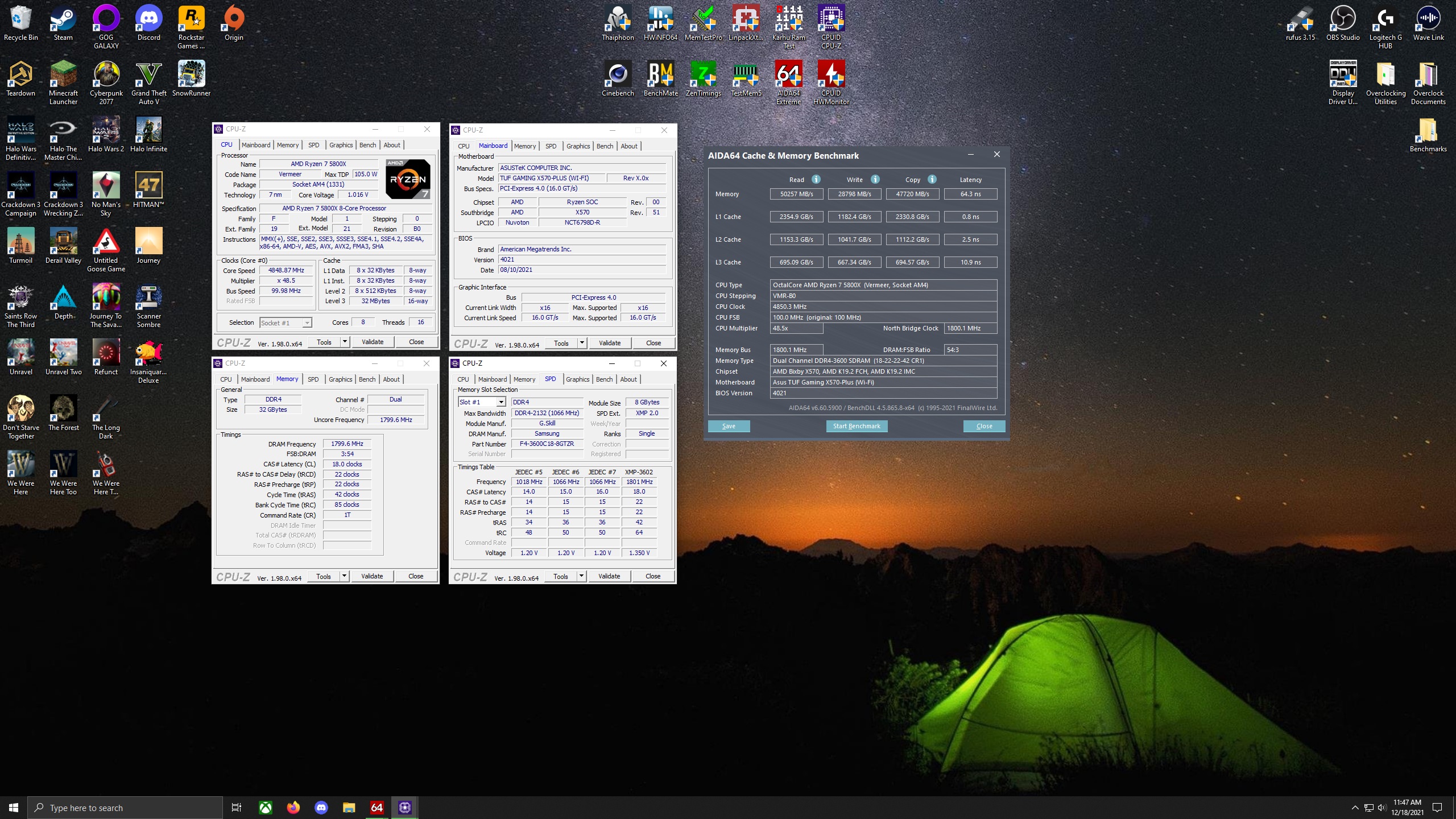Expand Slot #1 memory slot dropdown
Image resolution: width=1456 pixels, height=819 pixels.
coord(501,402)
